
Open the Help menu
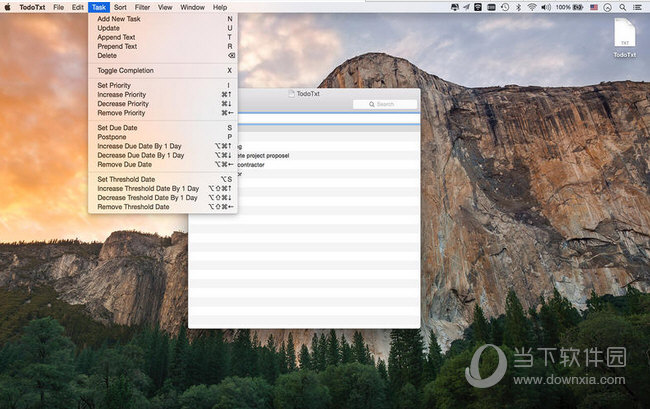(220, 7)
